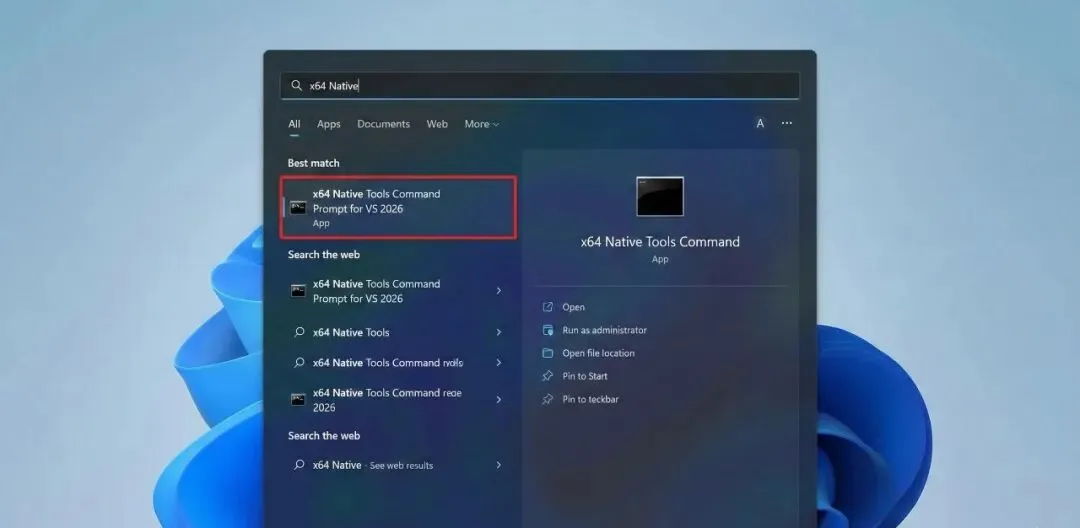Choose Pin to Start
This screenshot has height=528, width=1080.
pos(585,376)
